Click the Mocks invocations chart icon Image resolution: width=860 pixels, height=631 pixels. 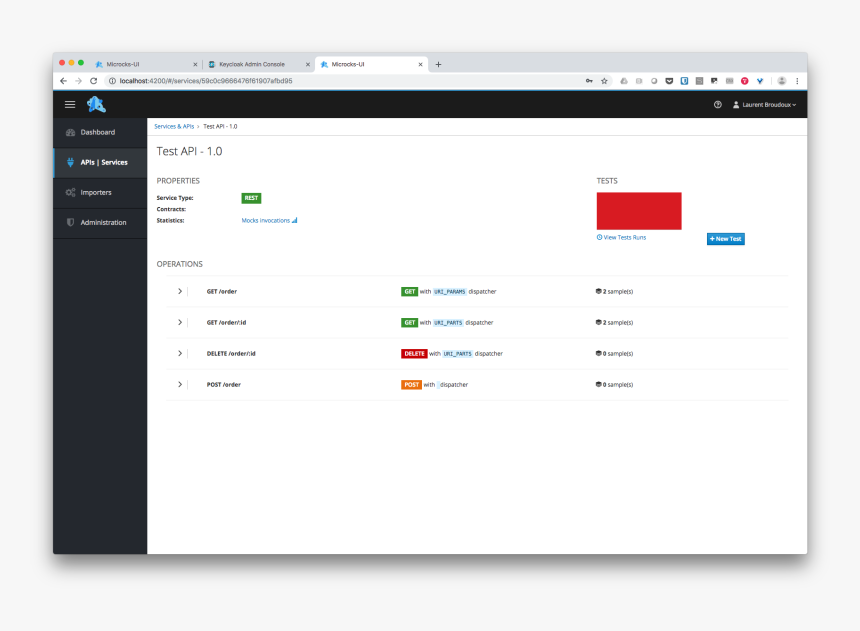pyautogui.click(x=294, y=220)
